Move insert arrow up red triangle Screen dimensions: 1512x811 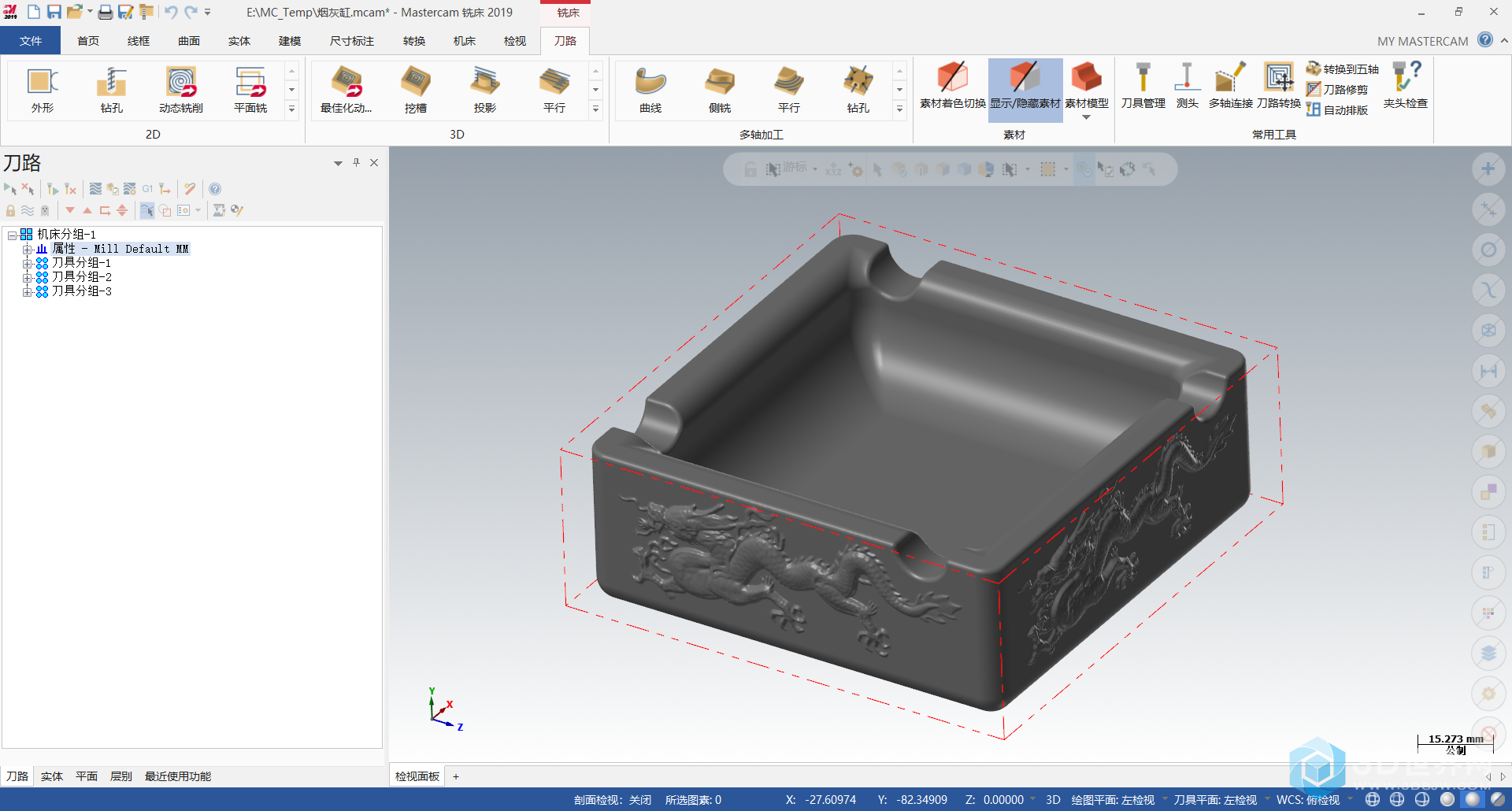coord(87,210)
